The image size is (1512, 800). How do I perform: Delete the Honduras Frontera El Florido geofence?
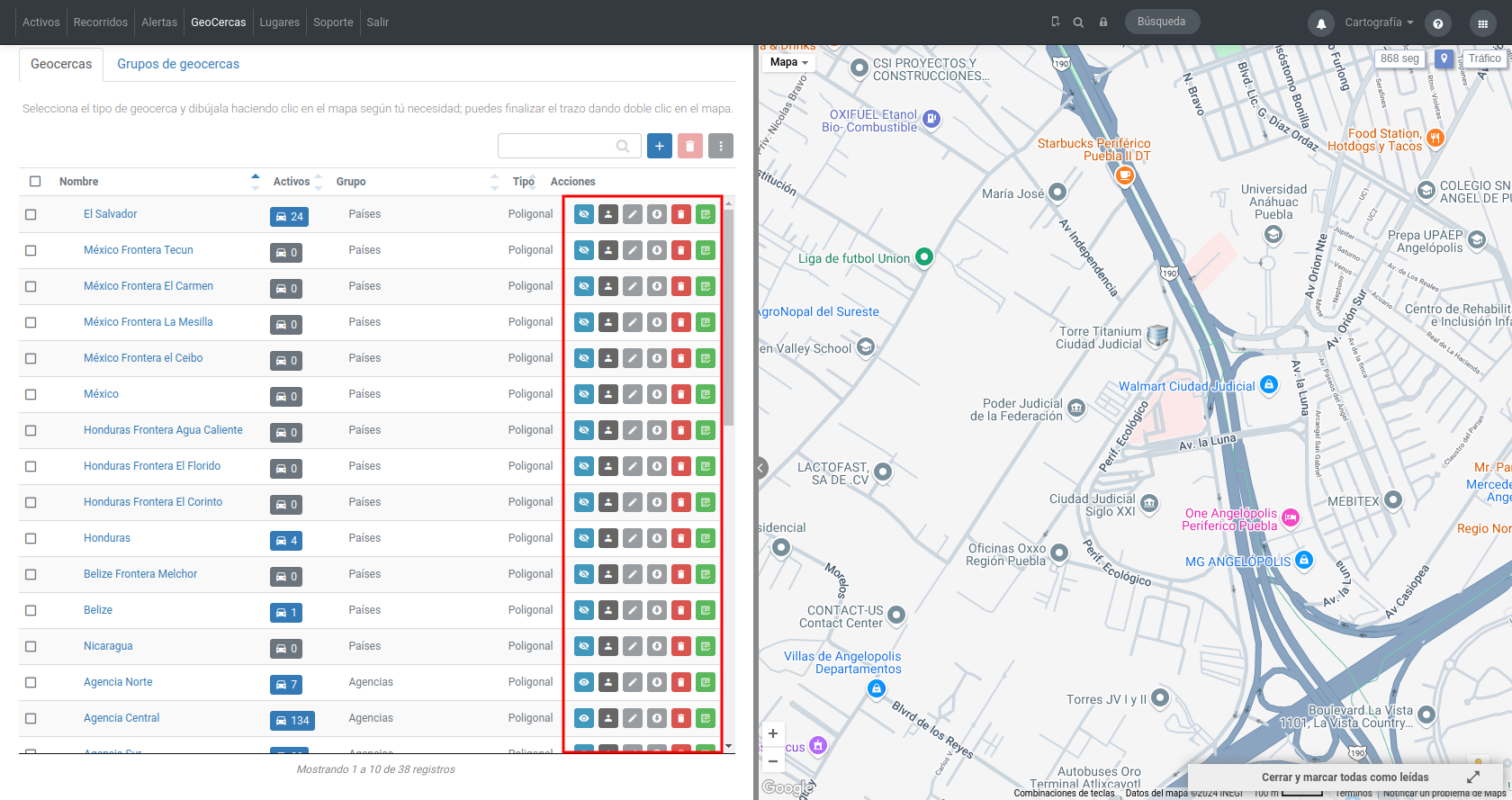[x=681, y=466]
